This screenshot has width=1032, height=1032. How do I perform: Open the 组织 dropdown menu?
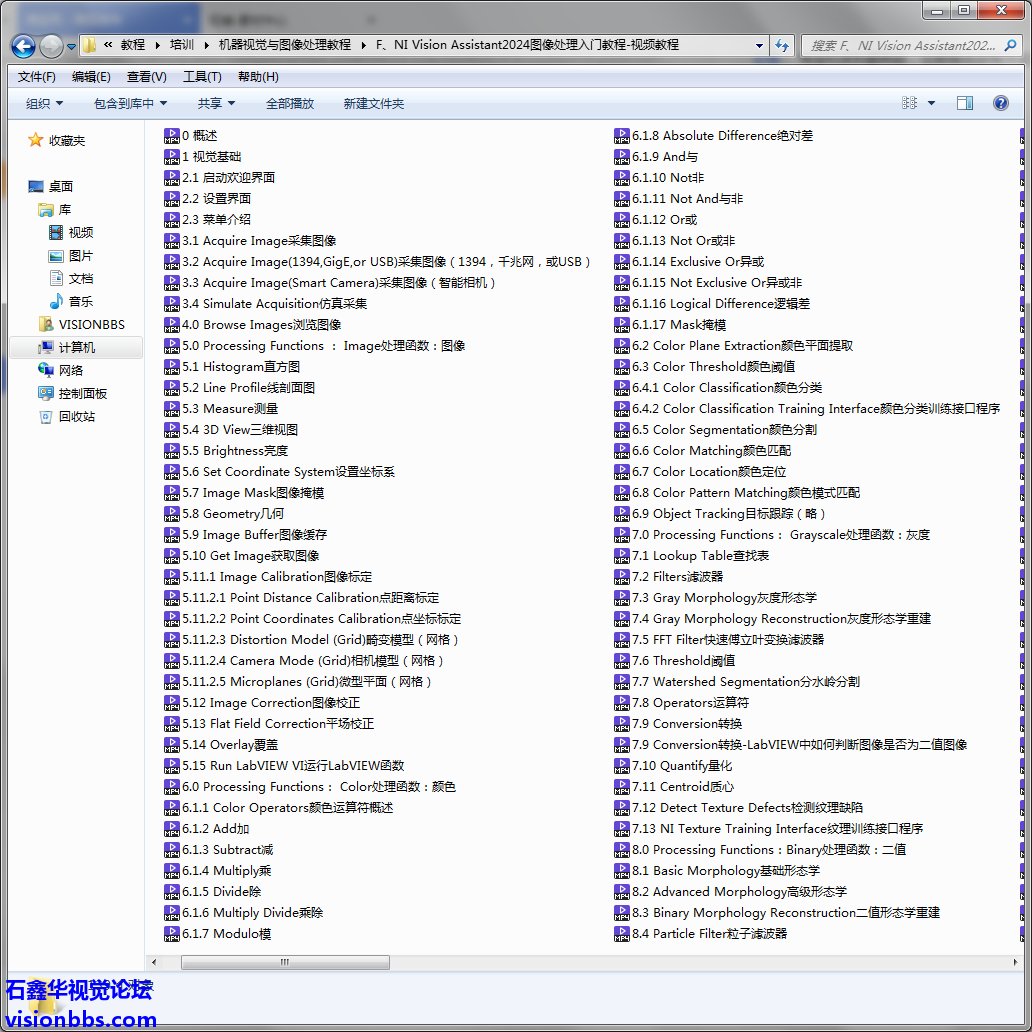click(44, 104)
